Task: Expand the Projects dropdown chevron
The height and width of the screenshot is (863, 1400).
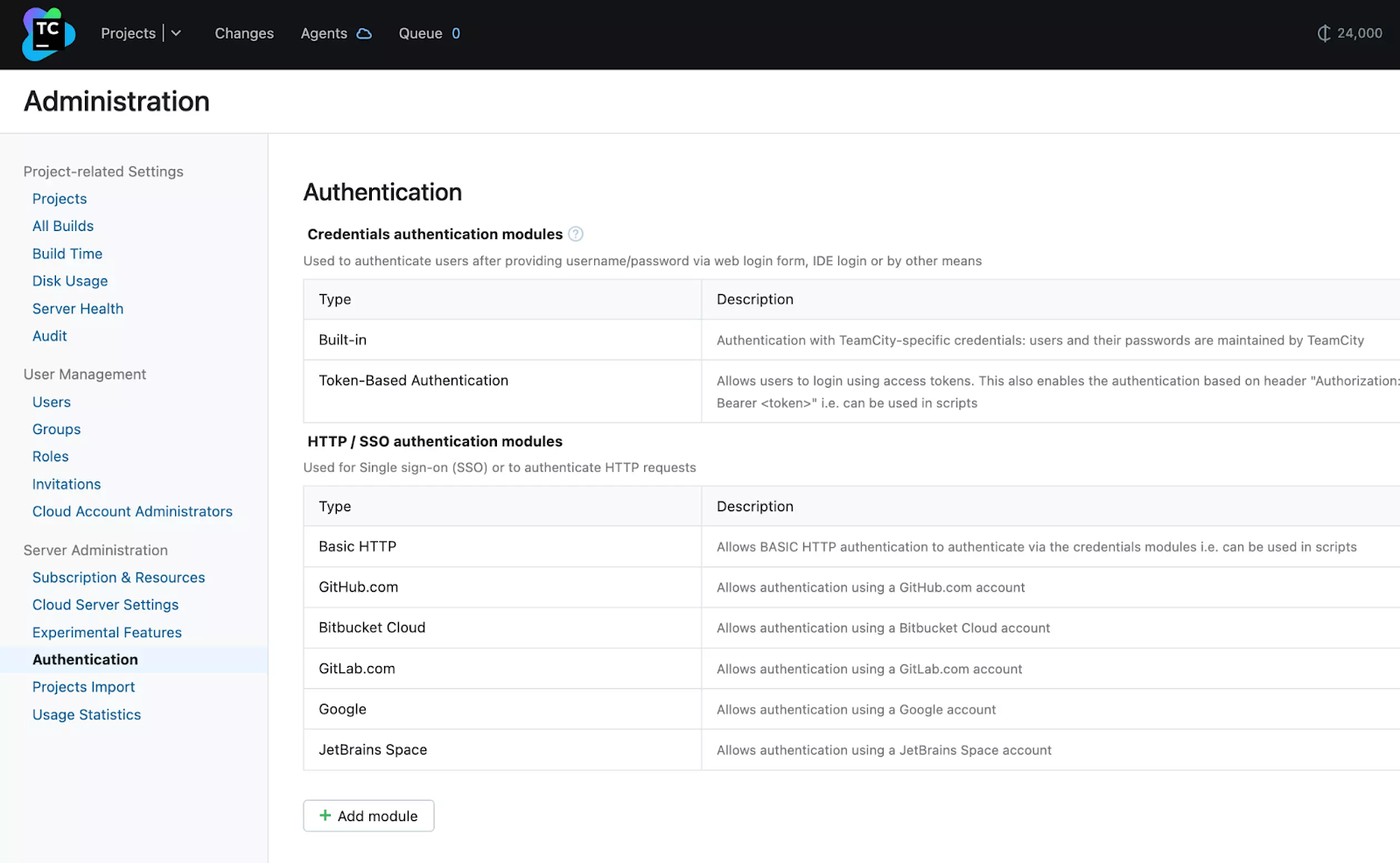Action: pyautogui.click(x=176, y=33)
